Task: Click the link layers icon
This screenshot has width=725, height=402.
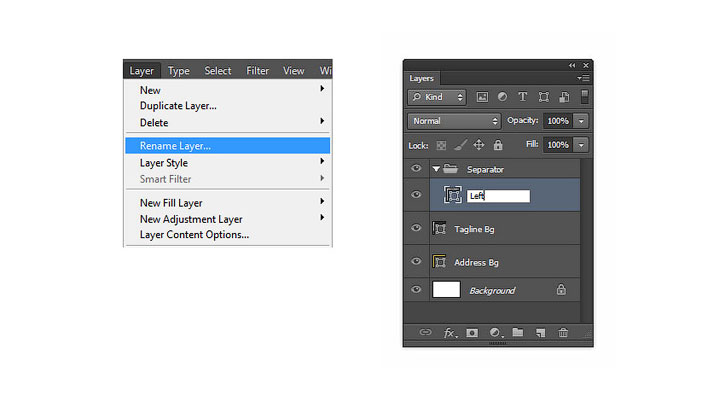Action: [x=425, y=332]
